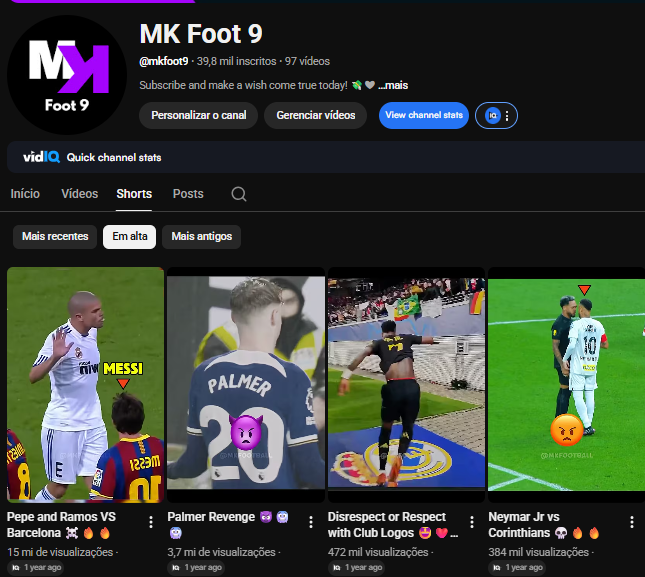This screenshot has height=577, width=645.
Task: Switch to the Posts tab
Action: [x=188, y=194]
